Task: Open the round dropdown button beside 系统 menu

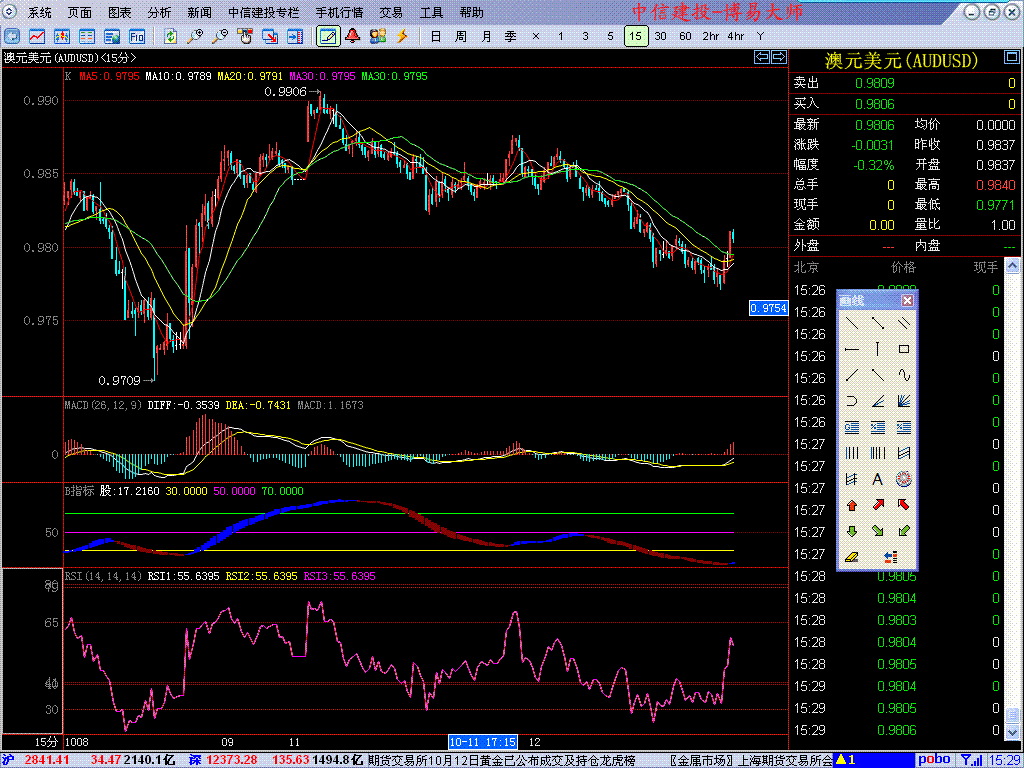Action: pyautogui.click(x=11, y=13)
